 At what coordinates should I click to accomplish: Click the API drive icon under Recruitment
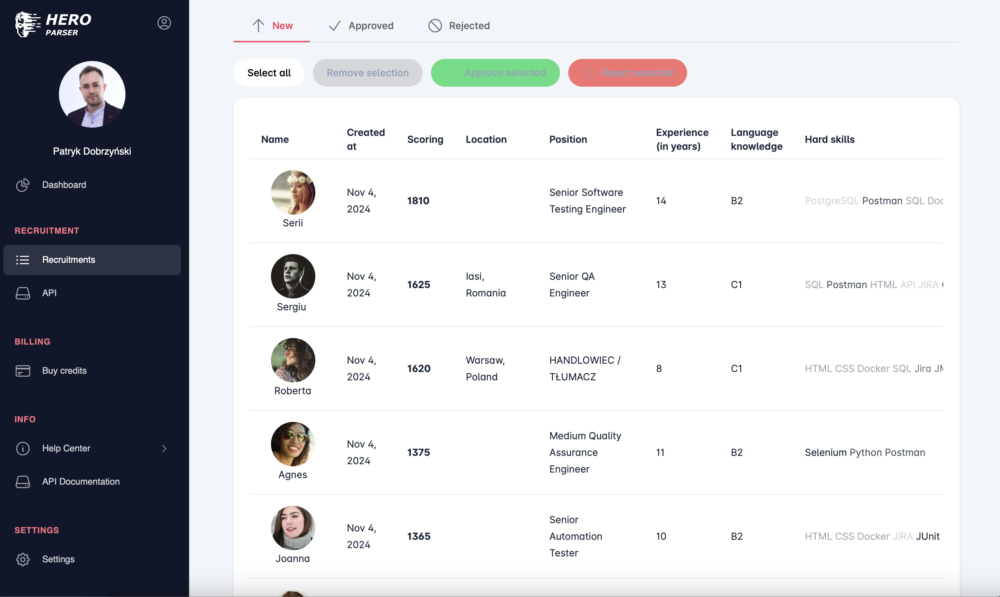[23, 293]
